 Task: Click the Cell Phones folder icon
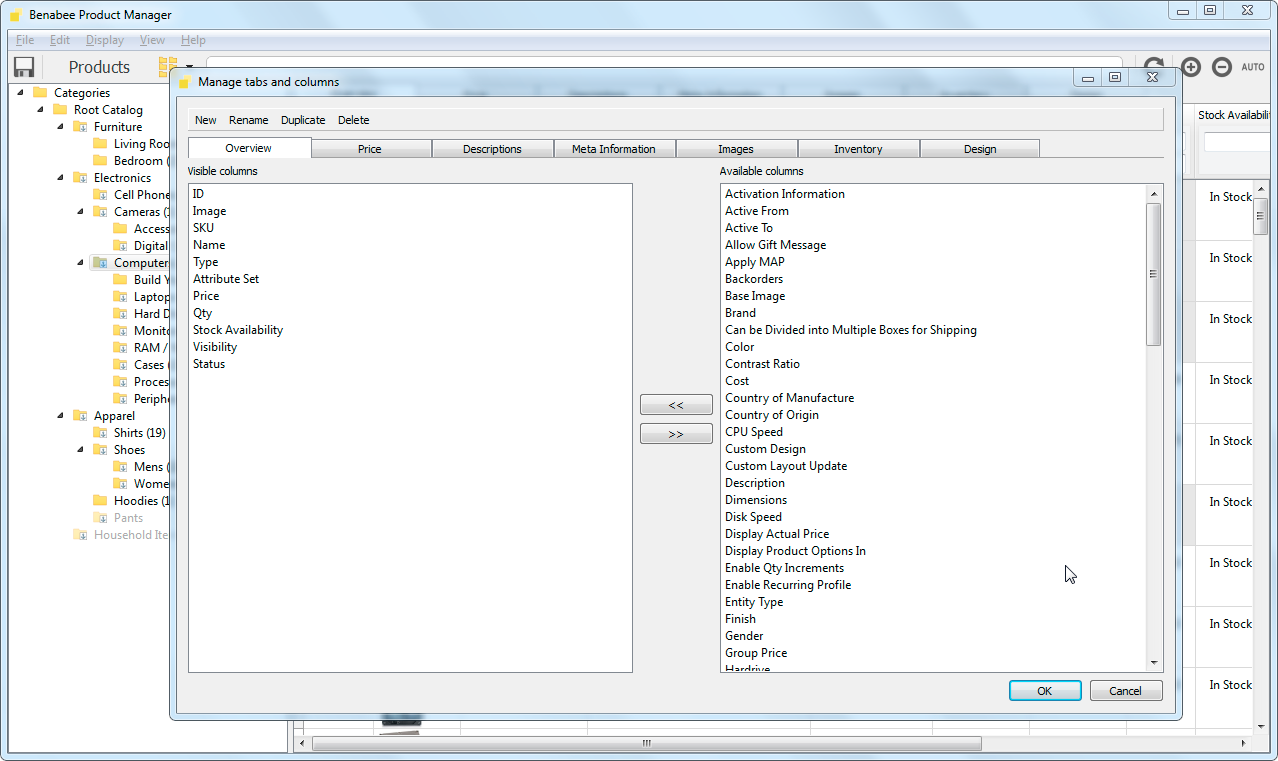click(x=100, y=195)
